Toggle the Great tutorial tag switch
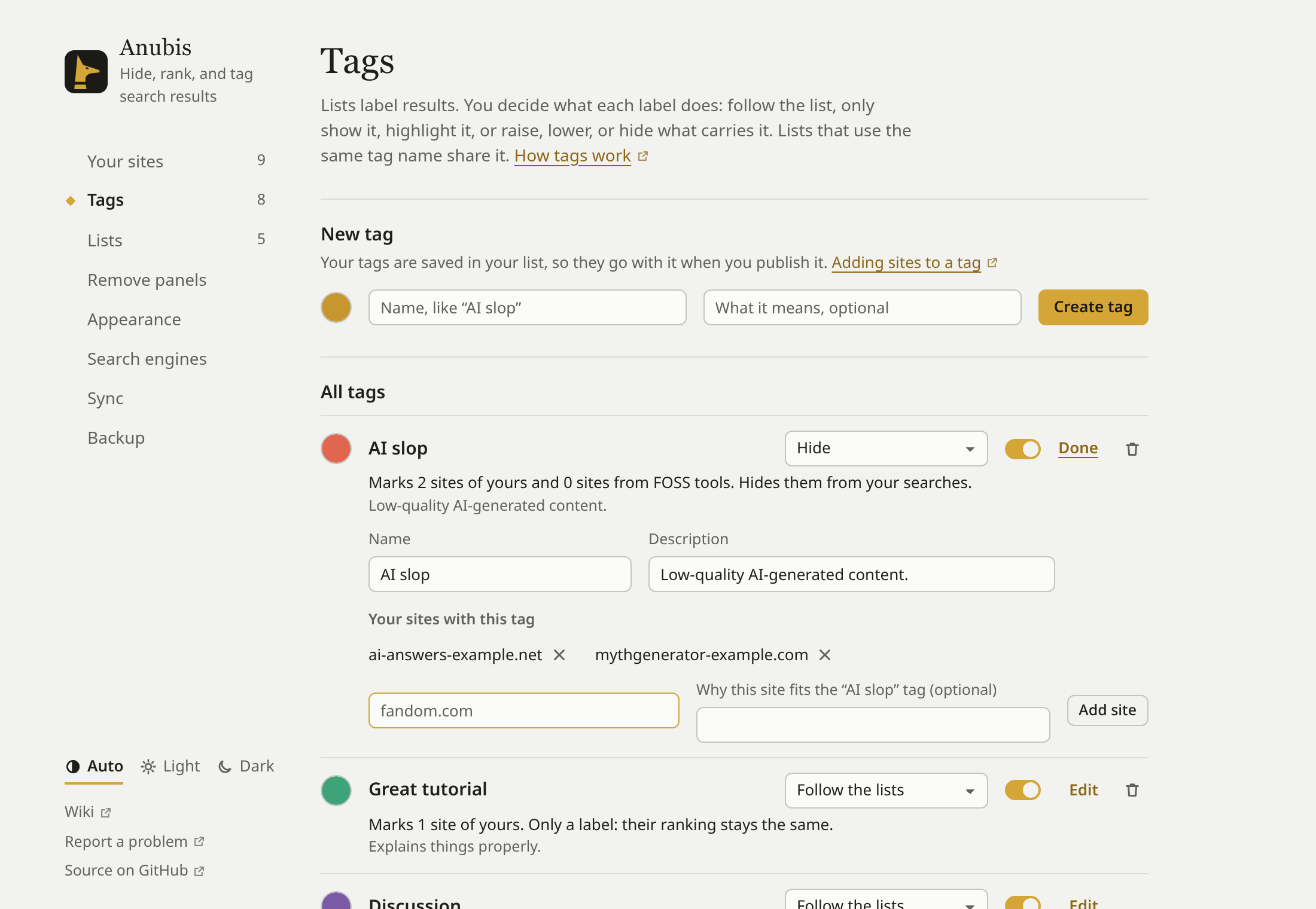The width and height of the screenshot is (1316, 909). 1022,790
